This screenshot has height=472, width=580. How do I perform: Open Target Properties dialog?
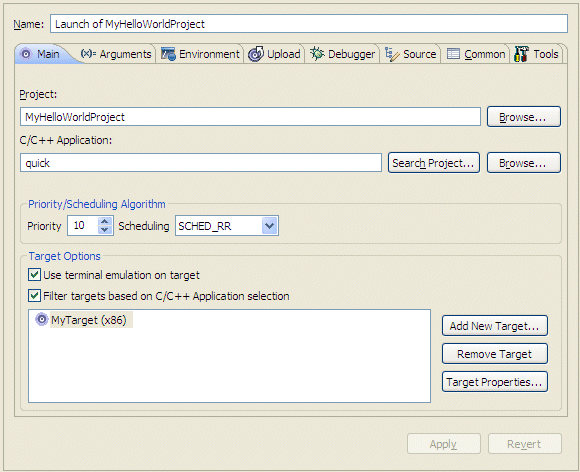pyautogui.click(x=495, y=382)
